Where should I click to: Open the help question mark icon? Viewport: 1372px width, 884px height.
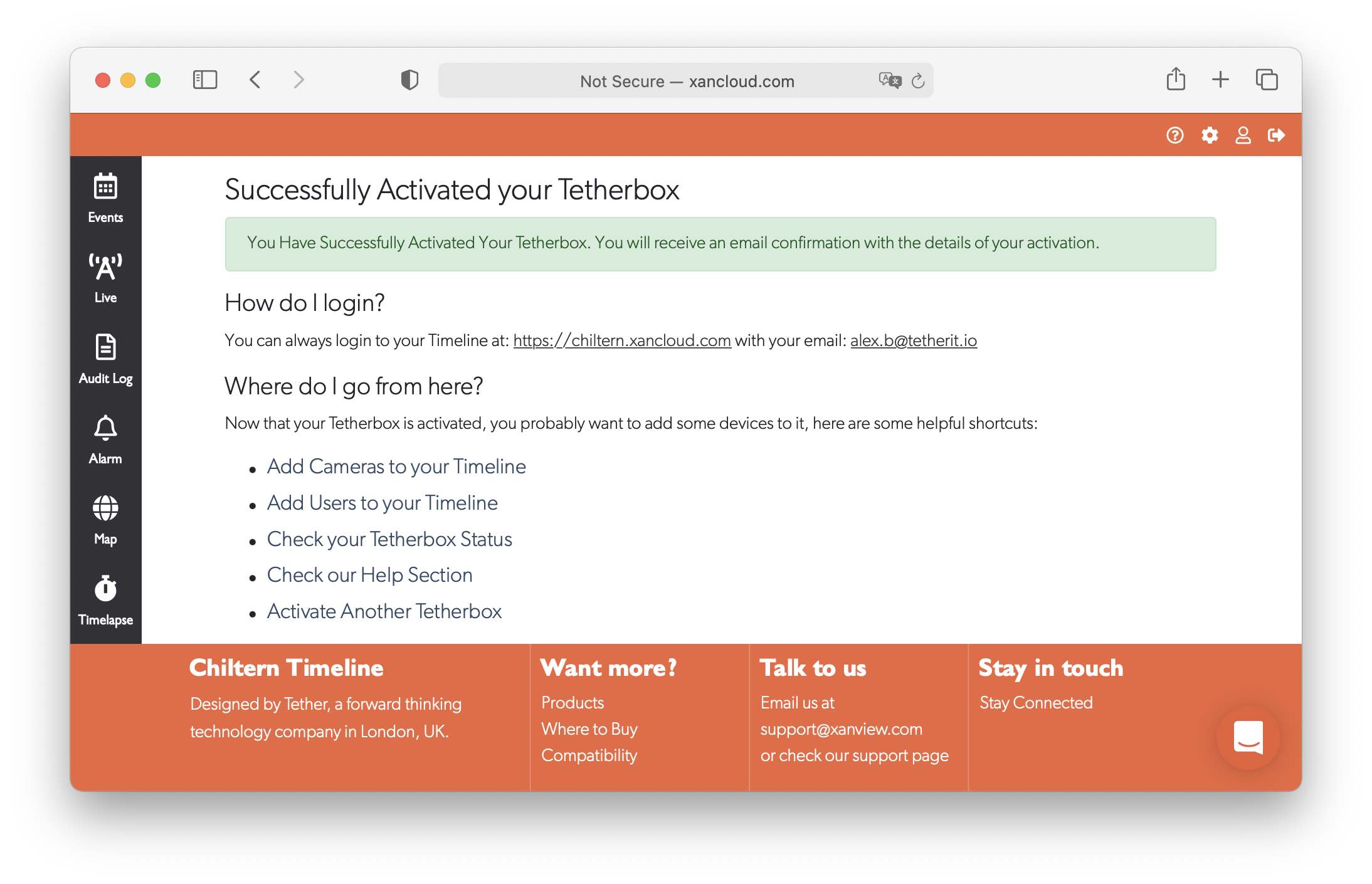[1175, 134]
